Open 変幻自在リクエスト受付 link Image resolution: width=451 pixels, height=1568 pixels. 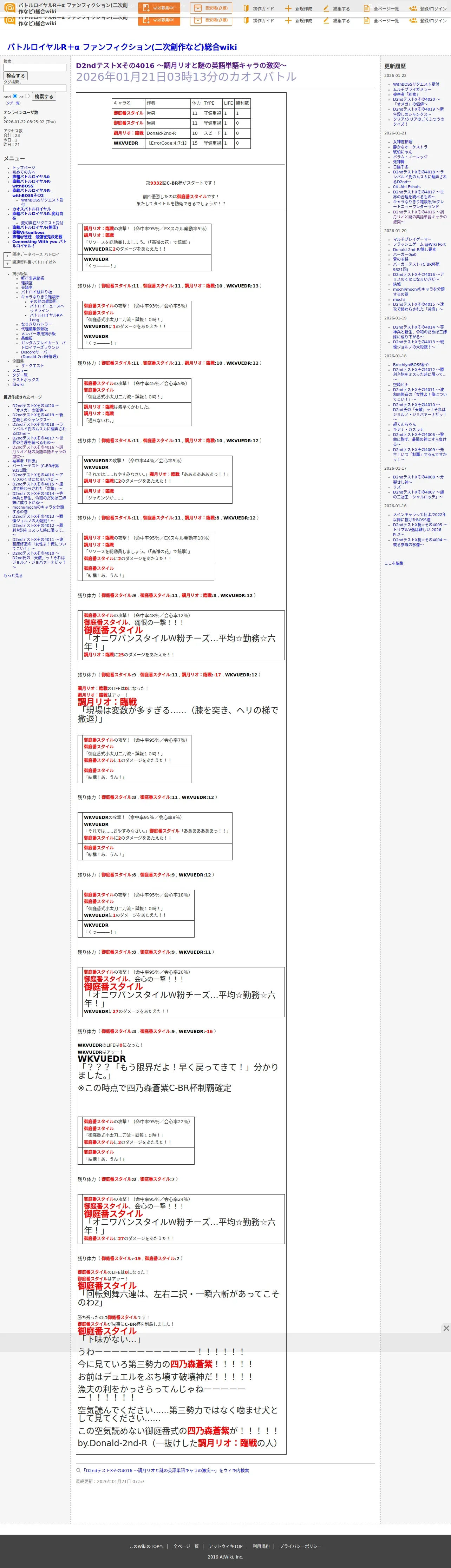tap(42, 223)
